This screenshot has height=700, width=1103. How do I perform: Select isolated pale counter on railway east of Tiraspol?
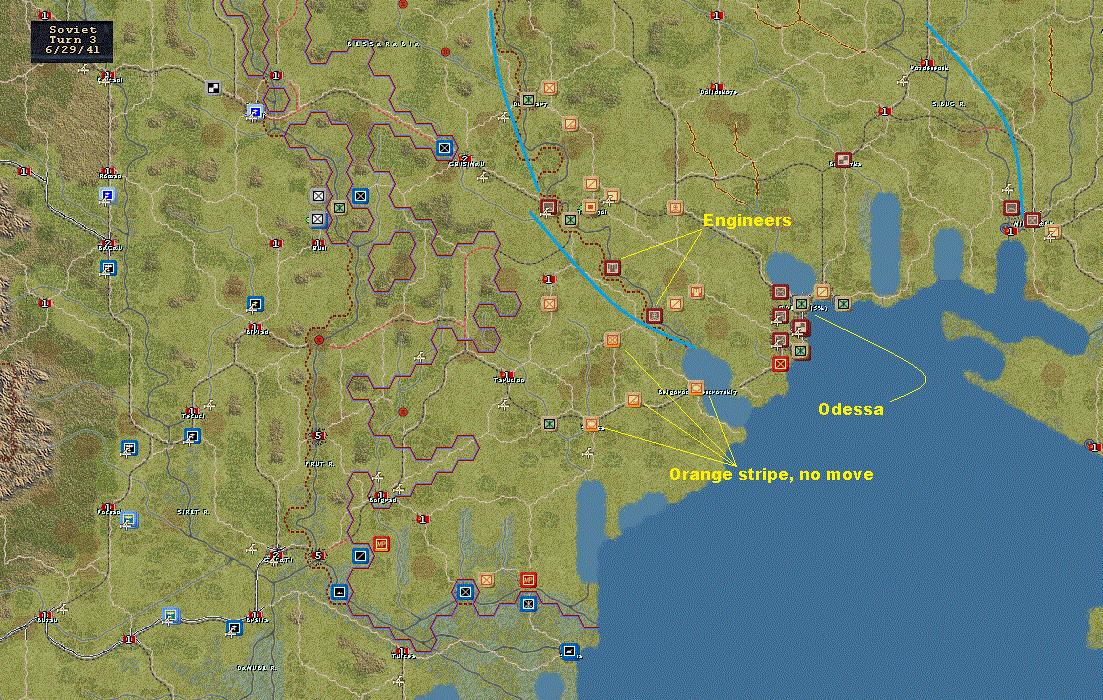[x=675, y=208]
